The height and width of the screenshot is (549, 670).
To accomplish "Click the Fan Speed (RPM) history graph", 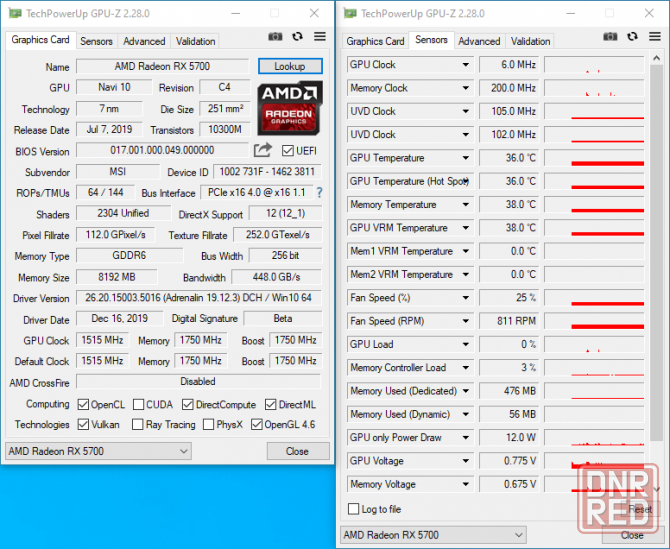I will [594, 321].
